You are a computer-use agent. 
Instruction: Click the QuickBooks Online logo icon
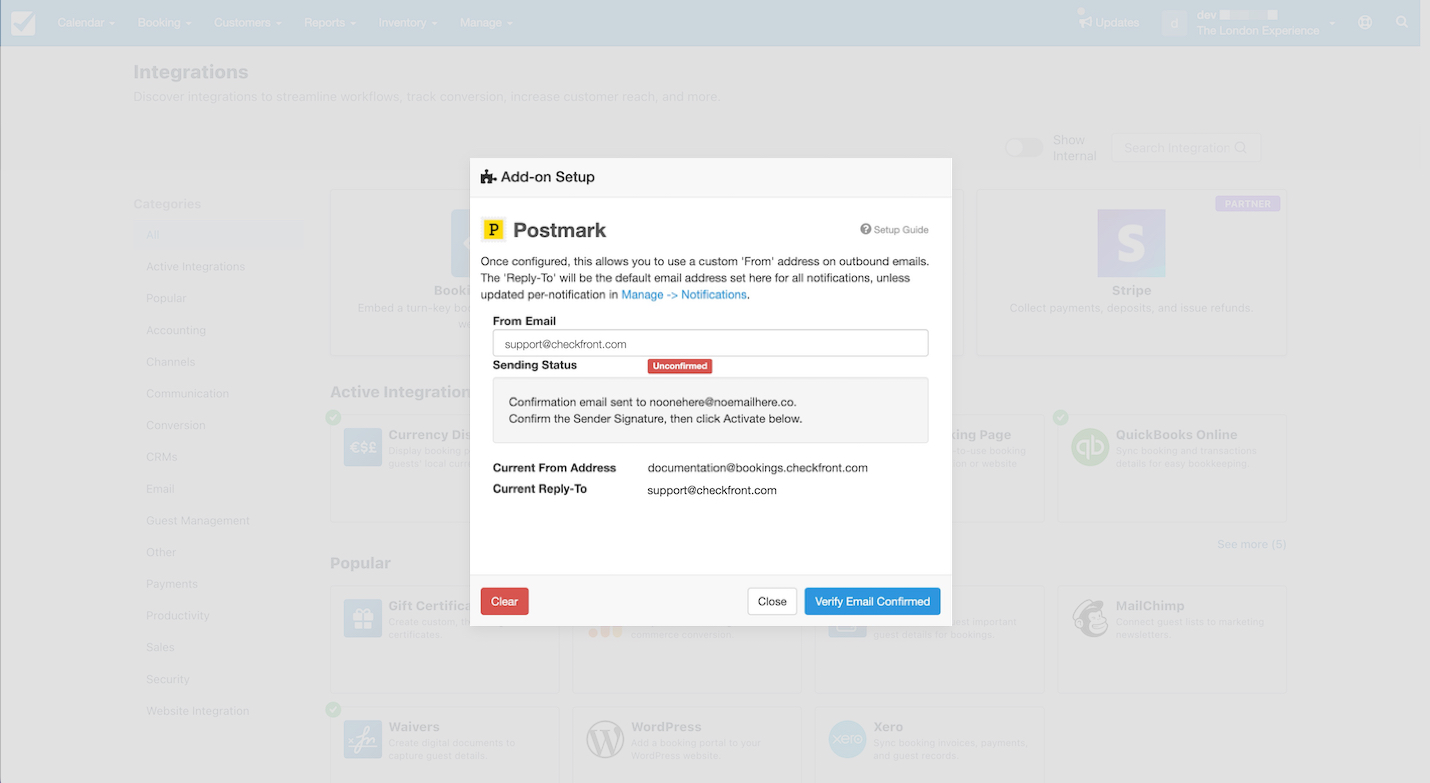pyautogui.click(x=1089, y=447)
